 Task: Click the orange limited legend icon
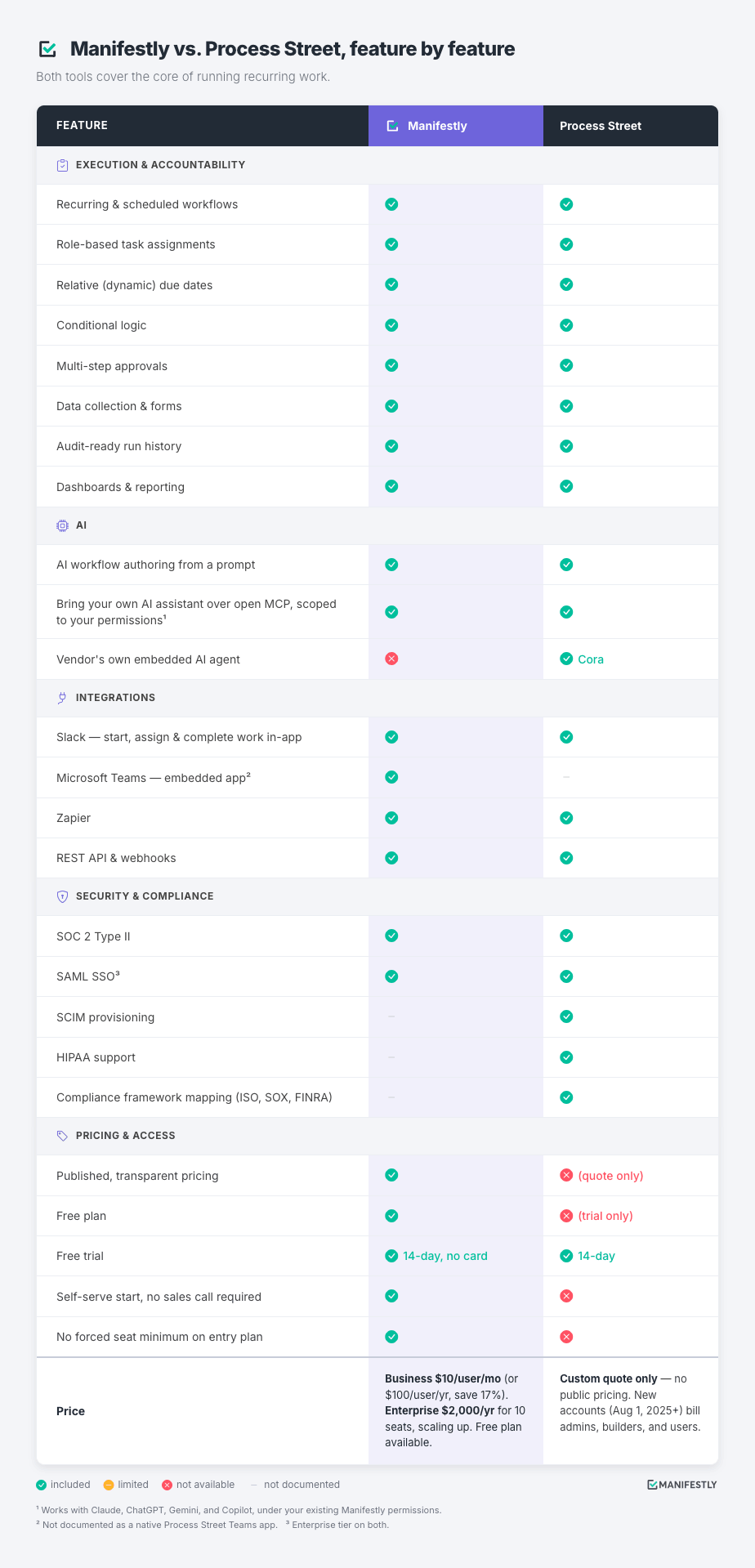(x=109, y=1485)
